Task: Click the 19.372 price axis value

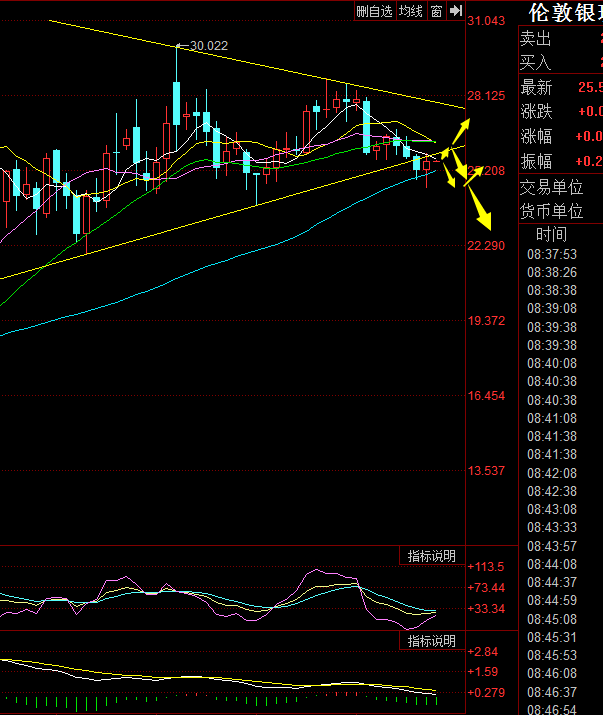Action: [x=486, y=321]
